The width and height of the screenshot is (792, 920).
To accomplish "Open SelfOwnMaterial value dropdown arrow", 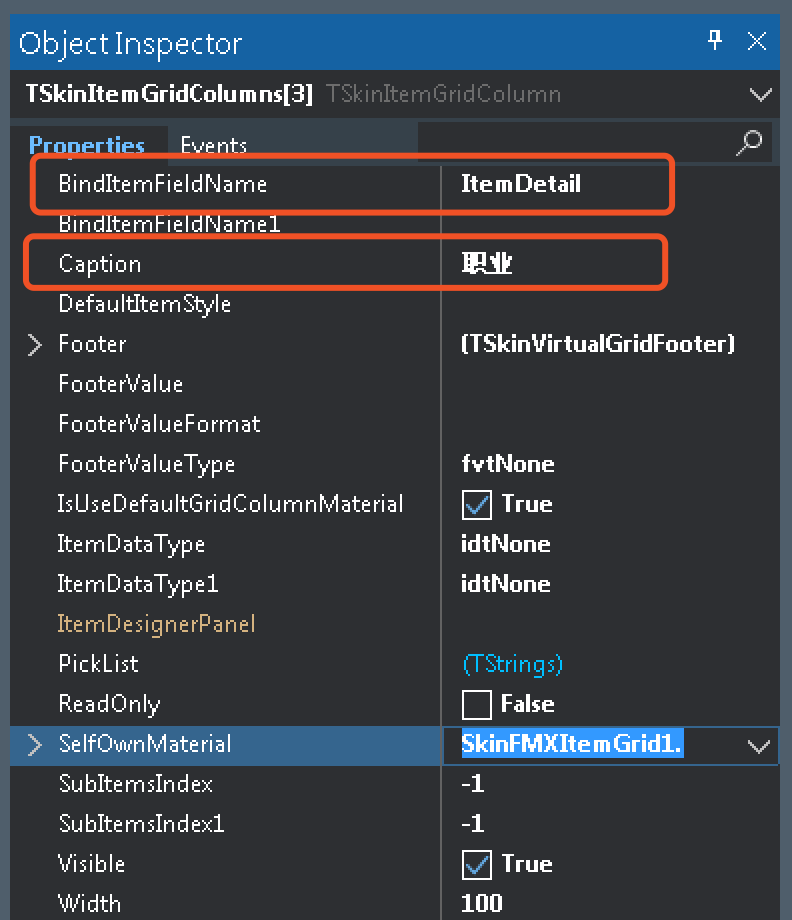I will coord(759,746).
